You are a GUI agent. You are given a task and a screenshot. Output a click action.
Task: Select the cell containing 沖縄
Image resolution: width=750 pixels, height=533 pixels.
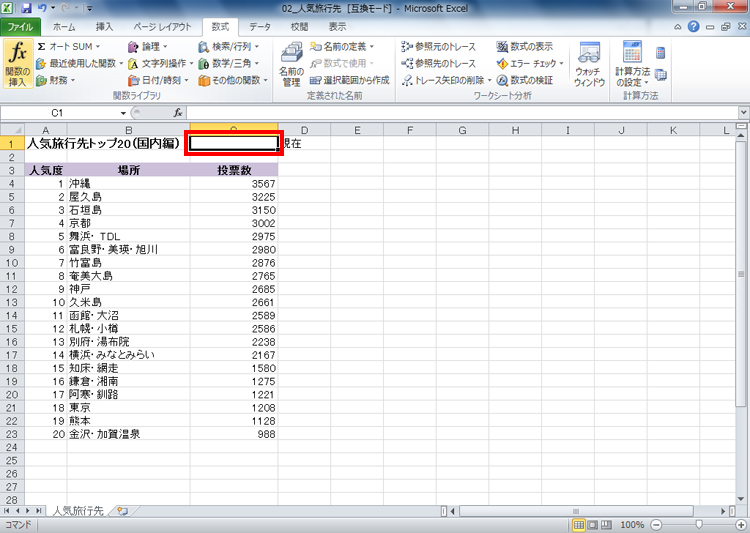[129, 183]
